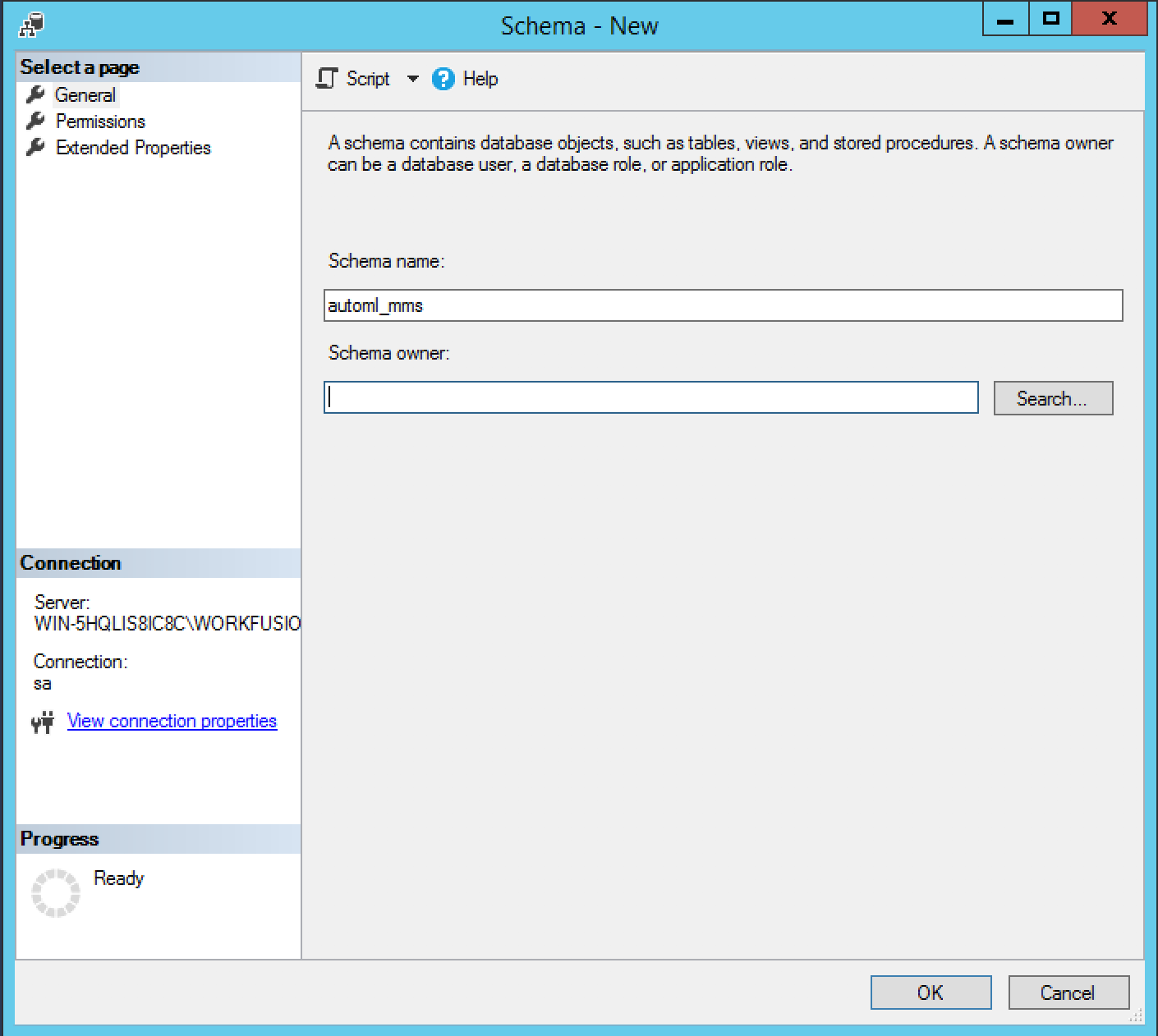Click the Search... button
The image size is (1158, 1036).
[1053, 398]
